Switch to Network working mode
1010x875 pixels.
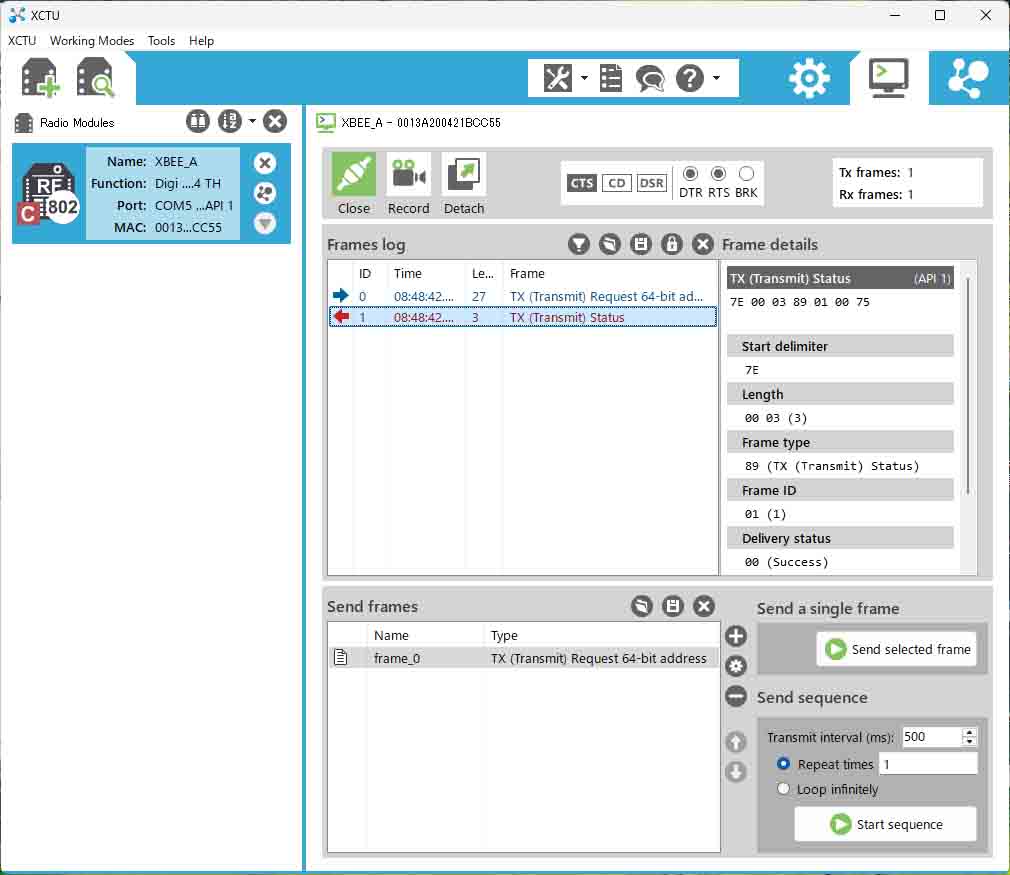tap(967, 78)
